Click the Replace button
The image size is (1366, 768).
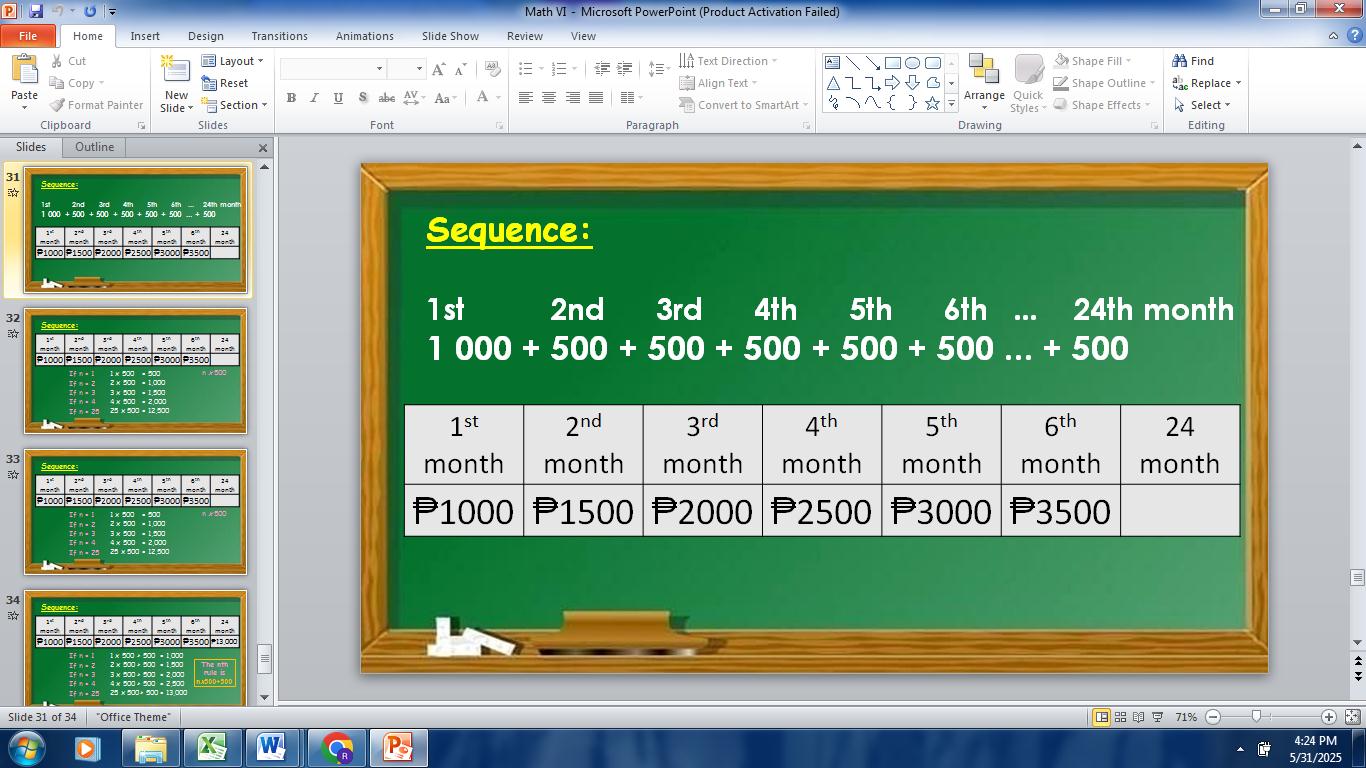[x=1207, y=83]
